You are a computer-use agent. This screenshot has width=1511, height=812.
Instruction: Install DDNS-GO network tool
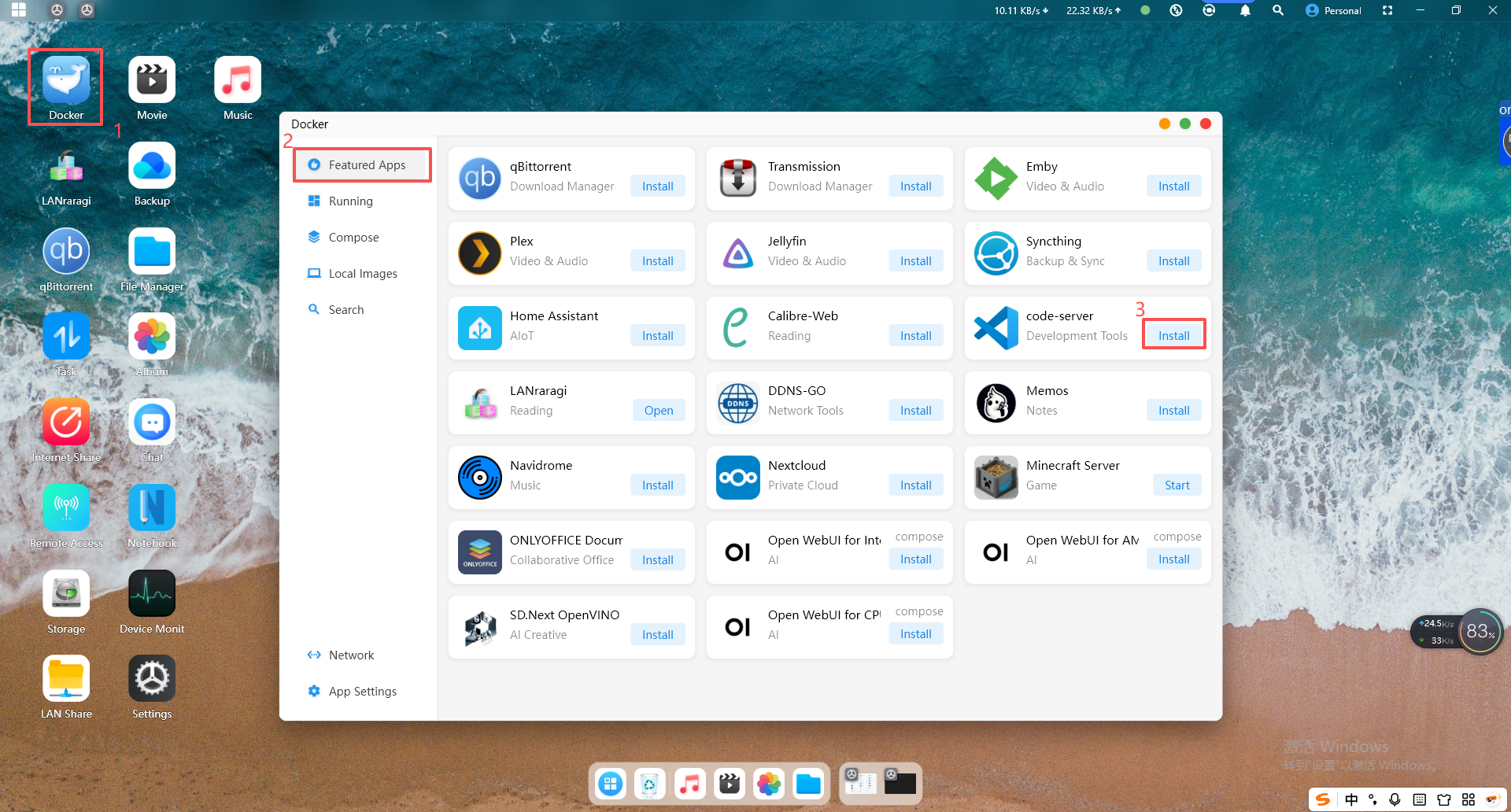click(x=916, y=411)
